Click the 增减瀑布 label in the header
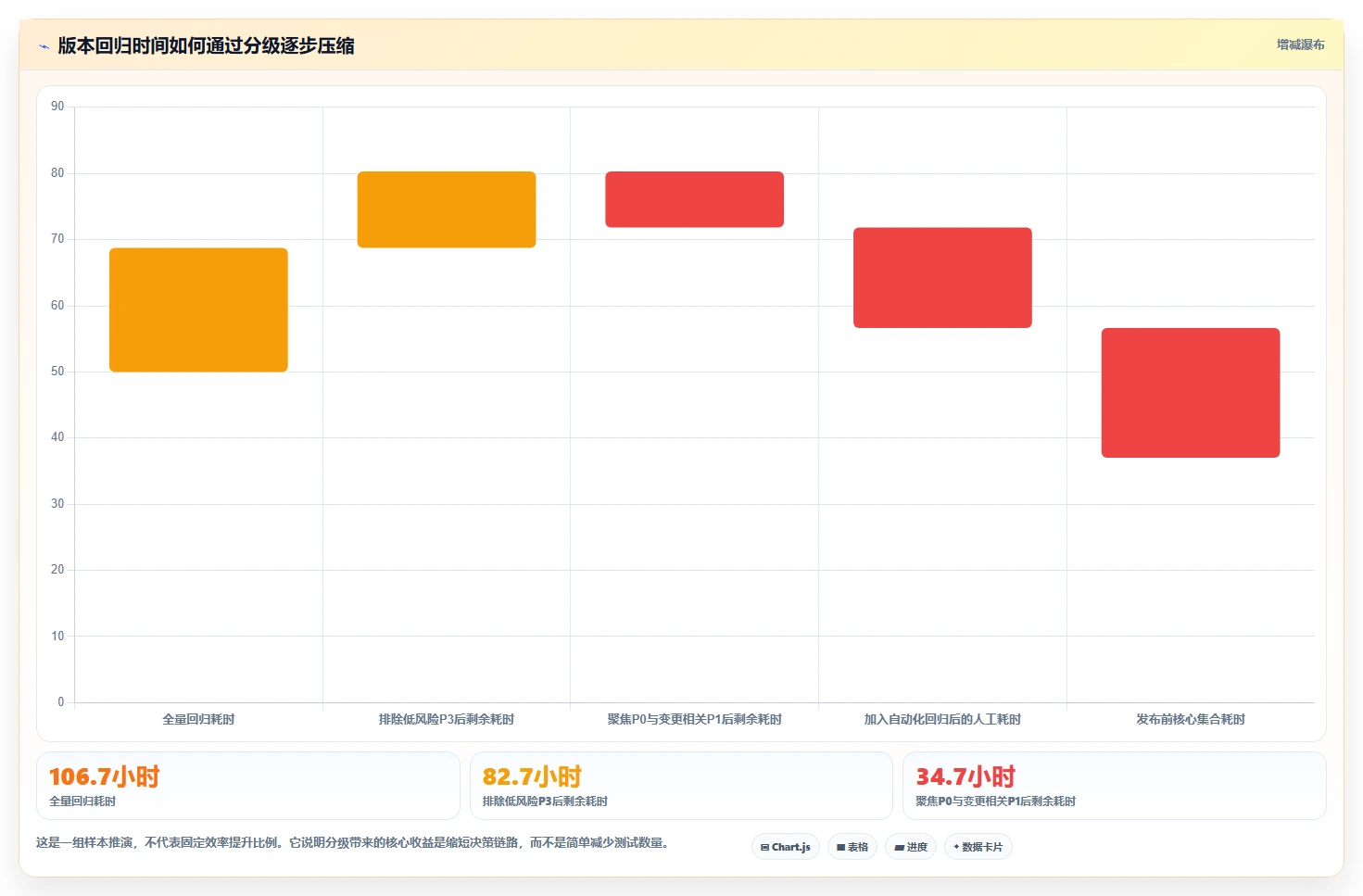 pyautogui.click(x=1300, y=44)
